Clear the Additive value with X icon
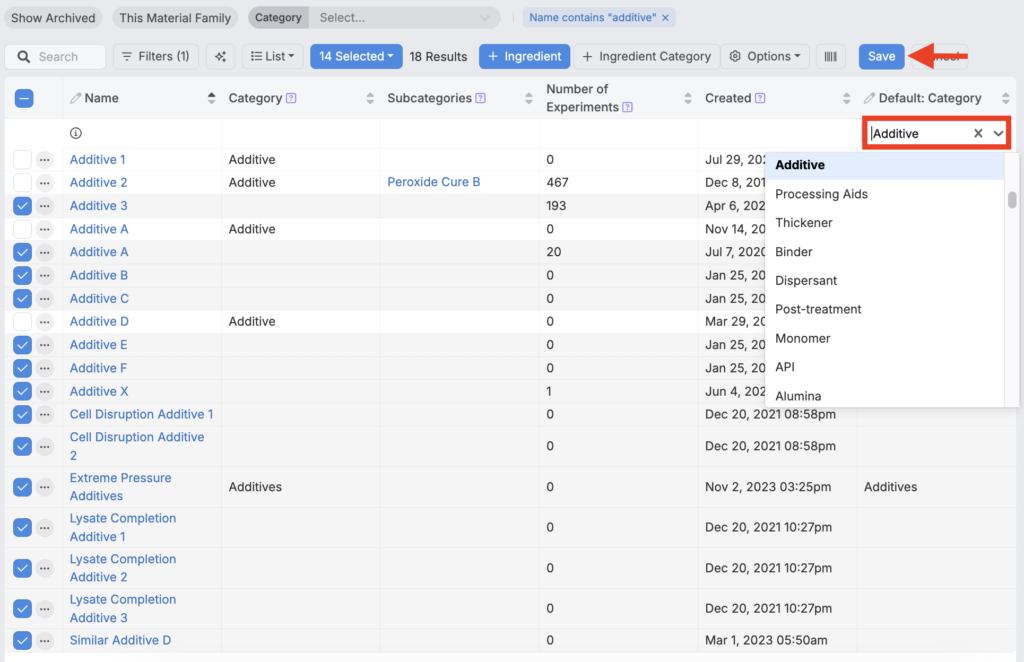Image resolution: width=1024 pixels, height=662 pixels. [978, 133]
